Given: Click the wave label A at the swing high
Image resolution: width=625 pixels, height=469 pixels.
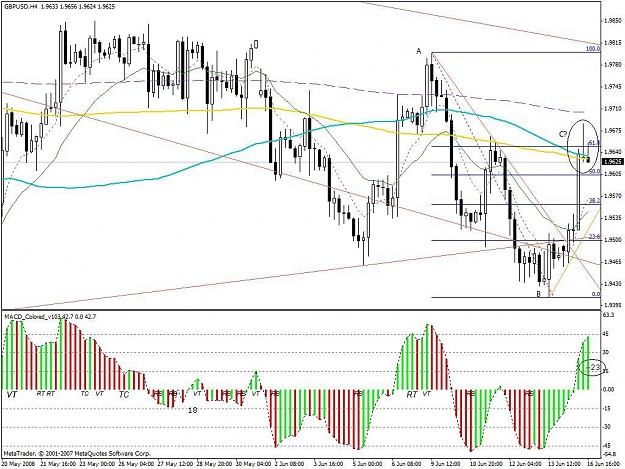Looking at the screenshot, I should tap(419, 51).
